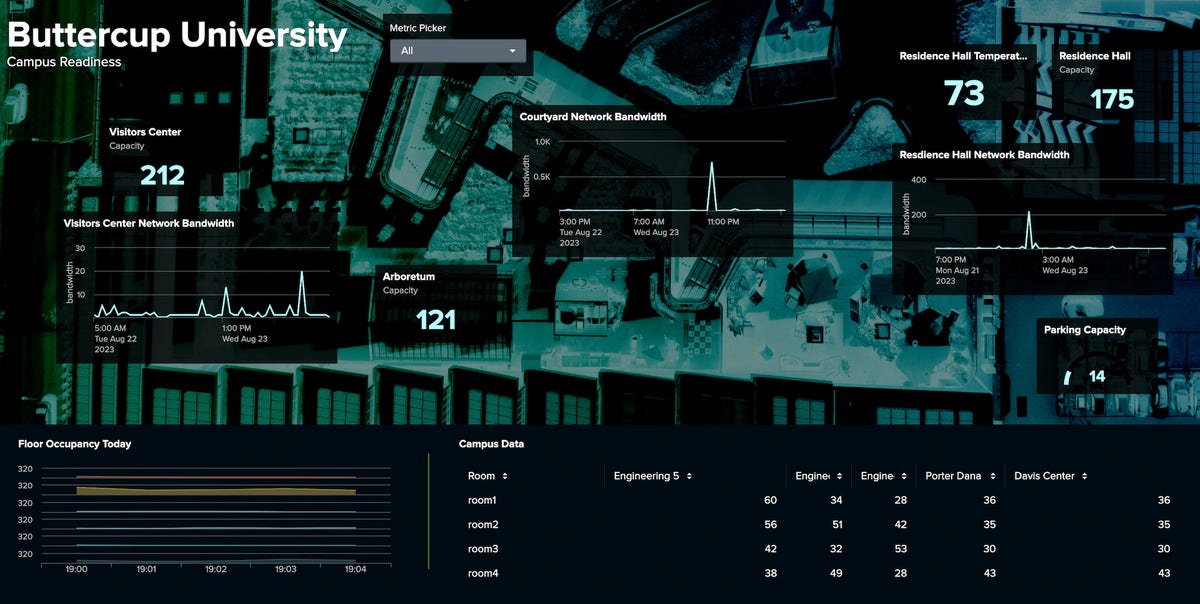Click the Arboretum capacity value 121
This screenshot has height=604, width=1200.
[x=436, y=320]
